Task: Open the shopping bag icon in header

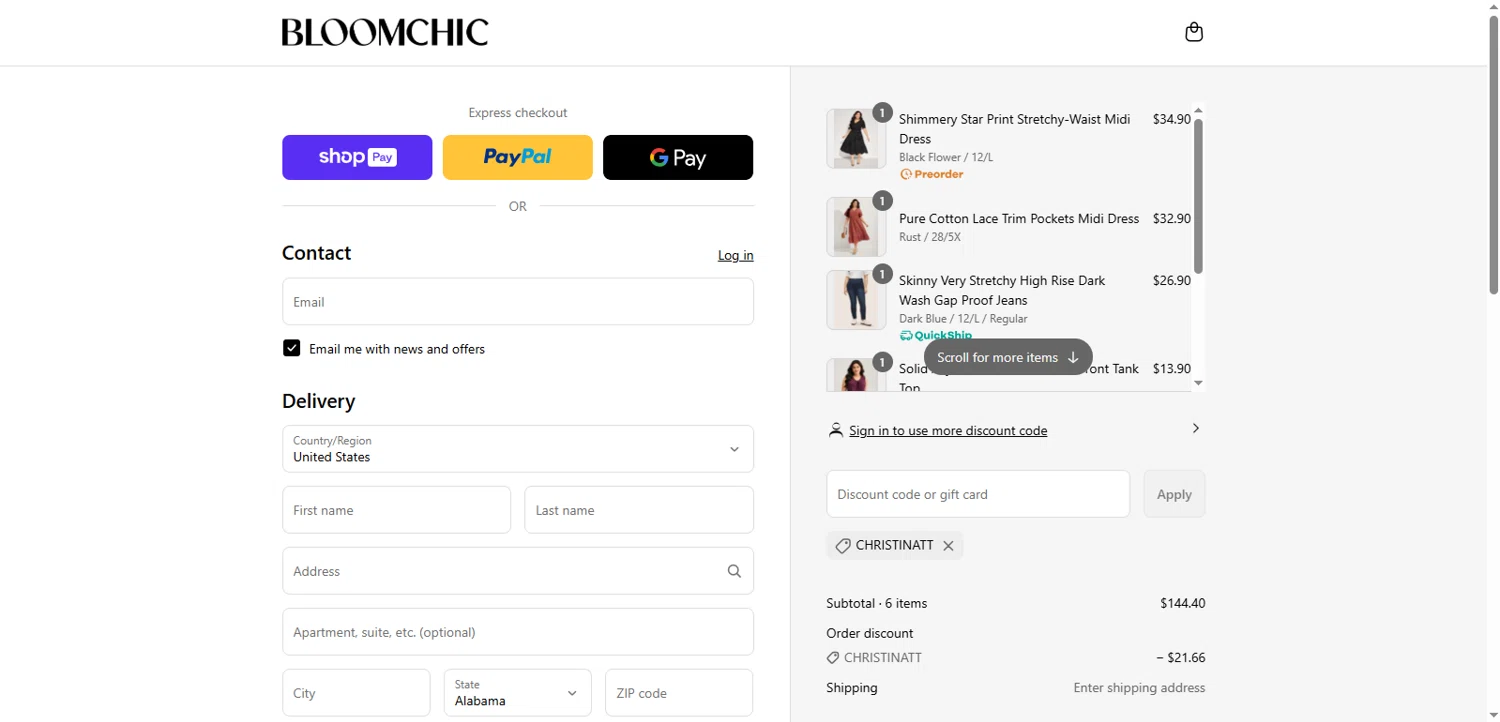Action: tap(1193, 32)
